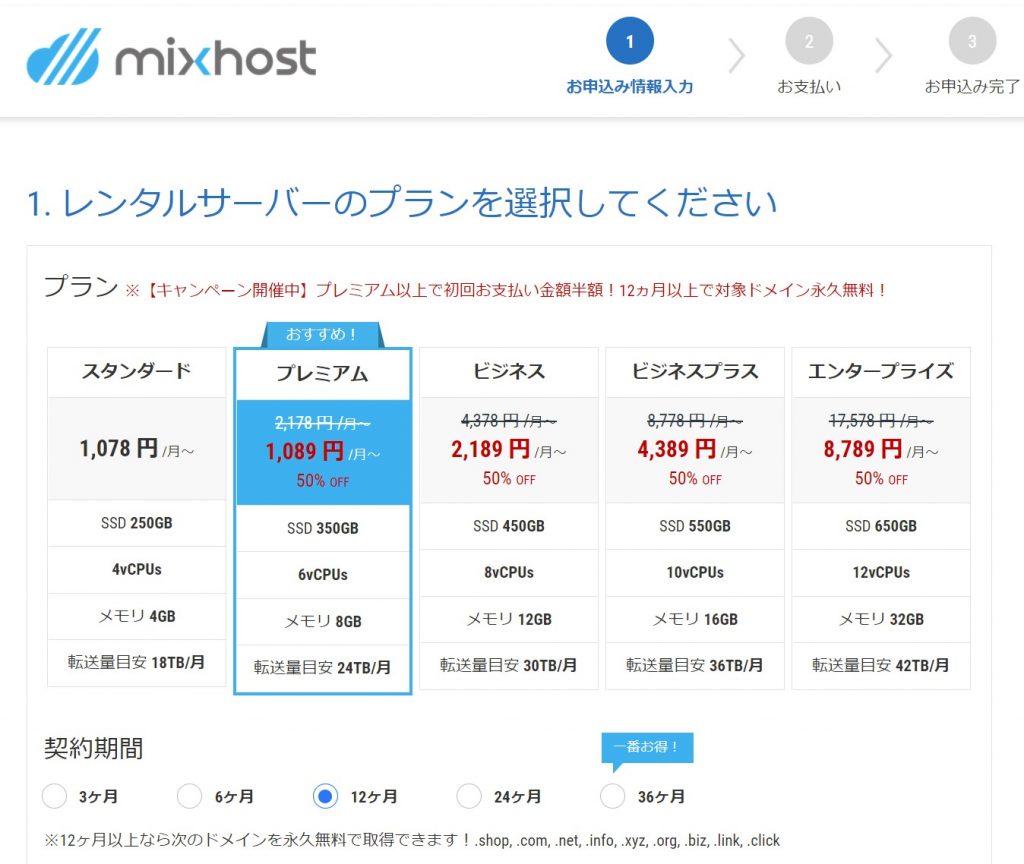The height and width of the screenshot is (864, 1024).
Task: Select the エンタープライズ plan header
Action: pyautogui.click(x=881, y=371)
